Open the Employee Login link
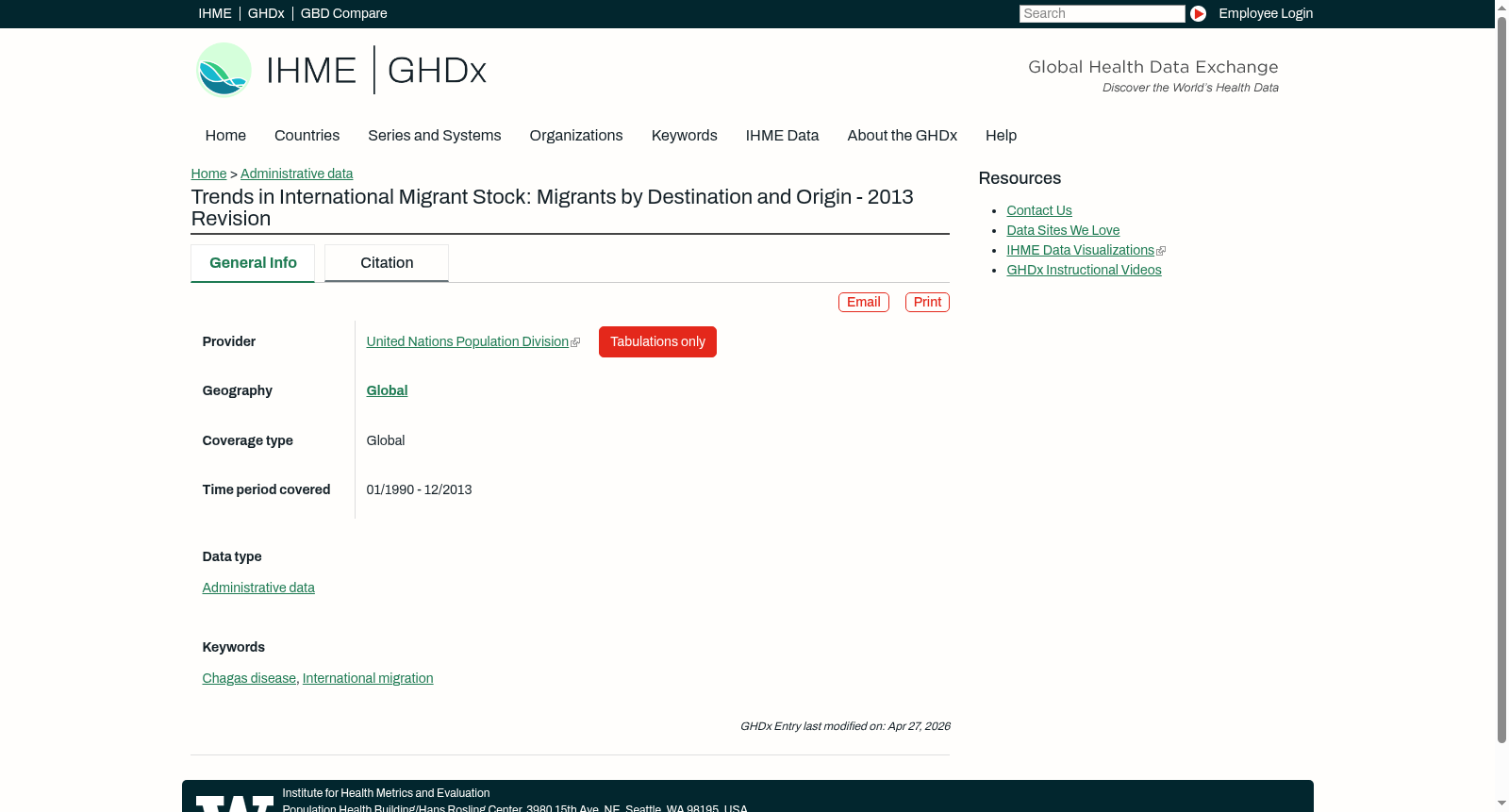 pos(1266,13)
